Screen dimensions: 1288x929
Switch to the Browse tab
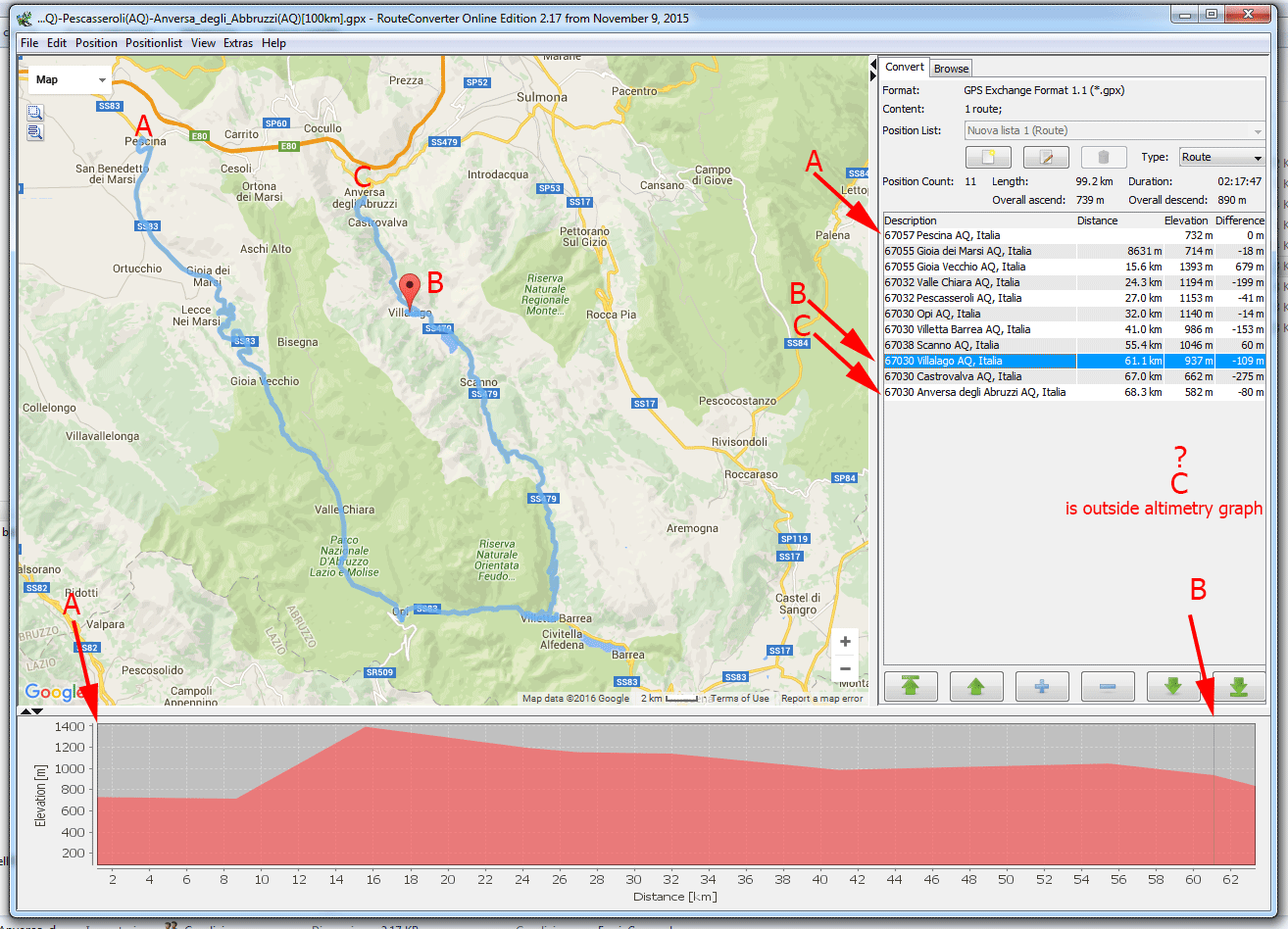point(951,69)
